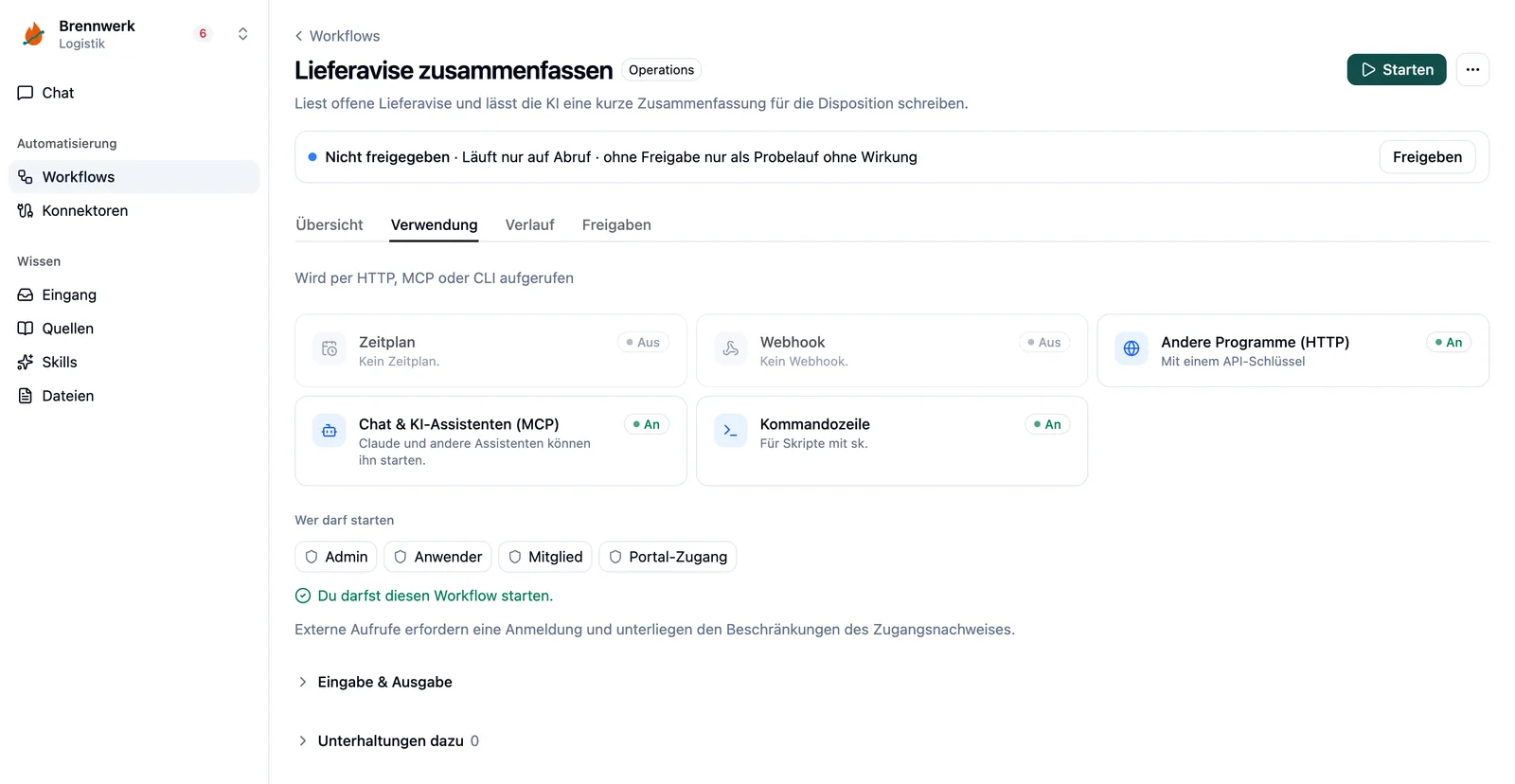Toggle the Zeitplan Aus status

(x=644, y=343)
